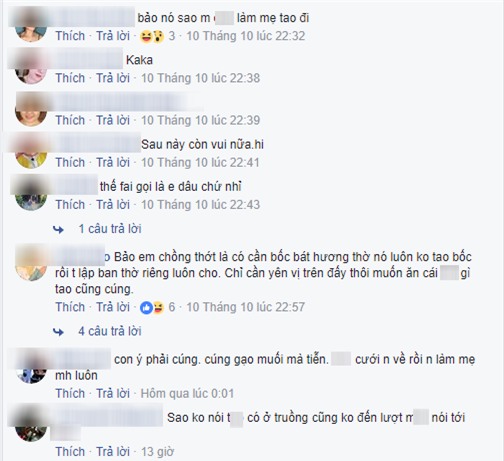Click Trả lời on 22:41 comment

point(113,162)
